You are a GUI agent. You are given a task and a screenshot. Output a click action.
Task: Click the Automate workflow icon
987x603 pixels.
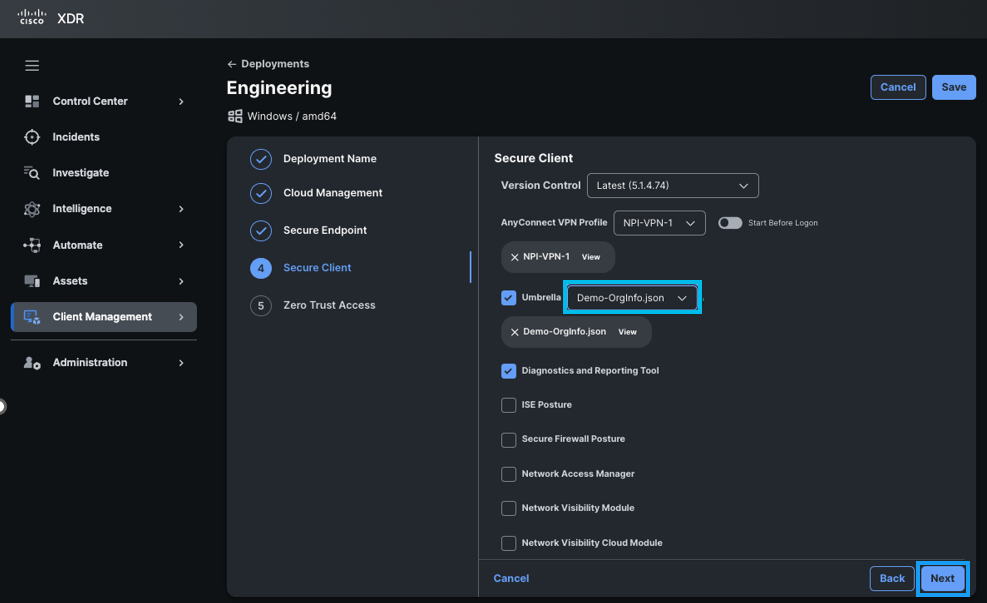point(32,245)
